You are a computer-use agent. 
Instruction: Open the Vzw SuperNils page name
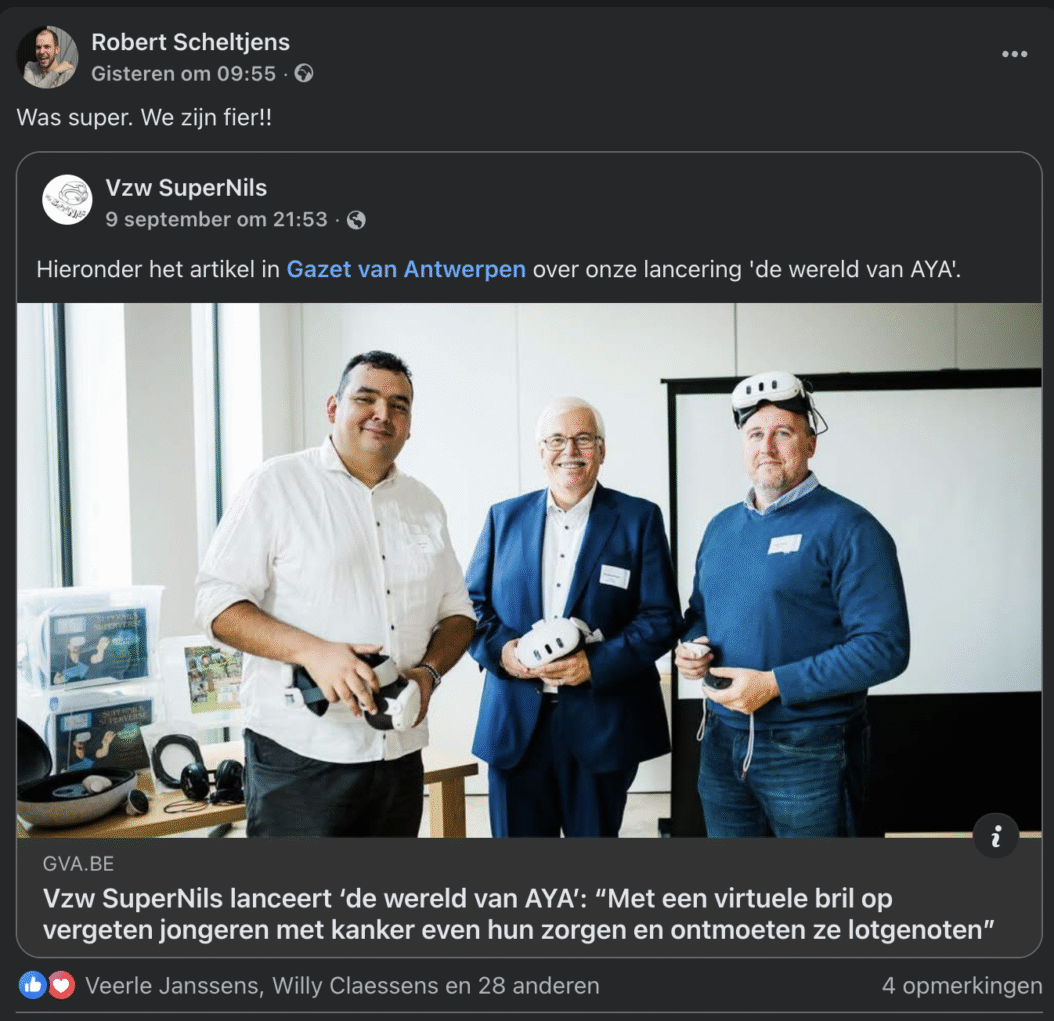pyautogui.click(x=186, y=188)
